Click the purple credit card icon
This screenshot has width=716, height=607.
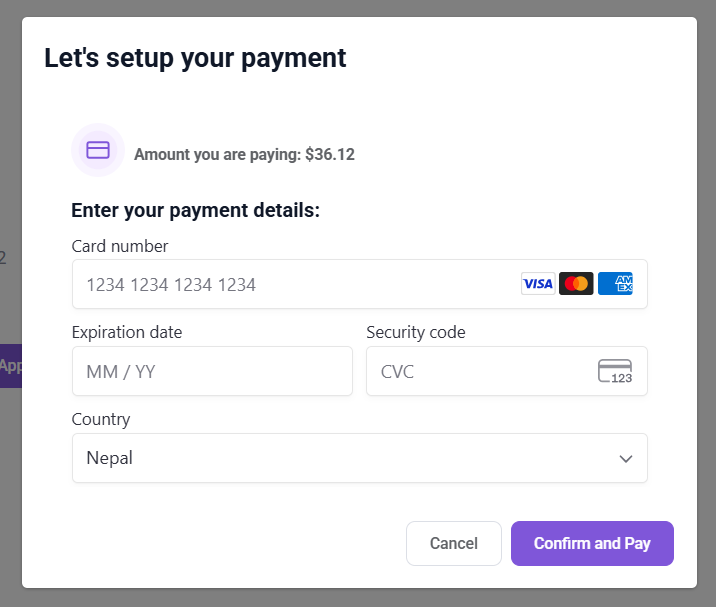pyautogui.click(x=97, y=150)
